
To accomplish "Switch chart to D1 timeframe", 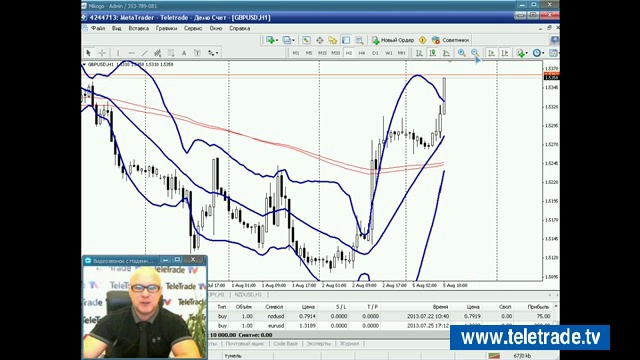I will (375, 53).
